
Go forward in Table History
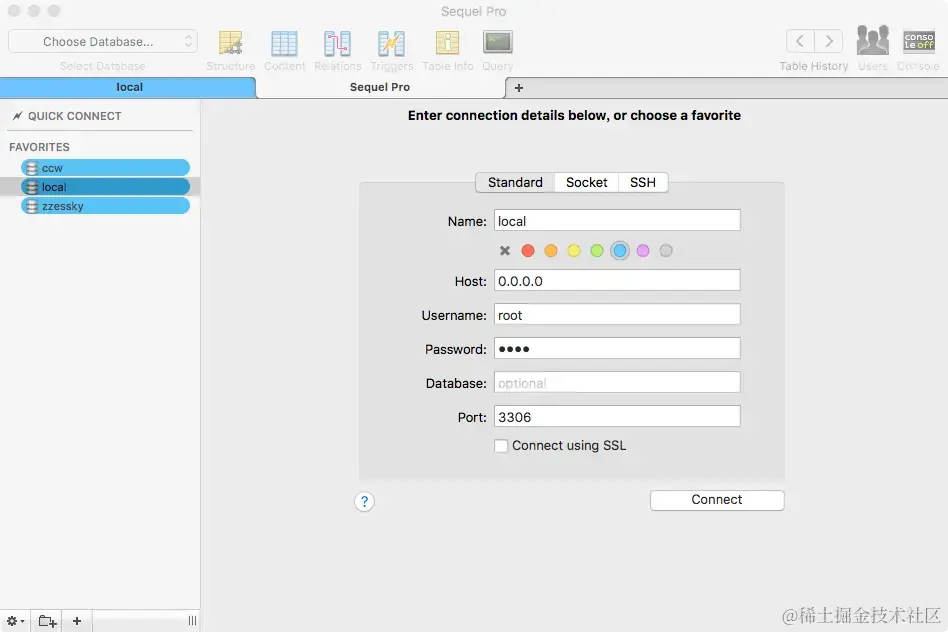pyautogui.click(x=829, y=41)
